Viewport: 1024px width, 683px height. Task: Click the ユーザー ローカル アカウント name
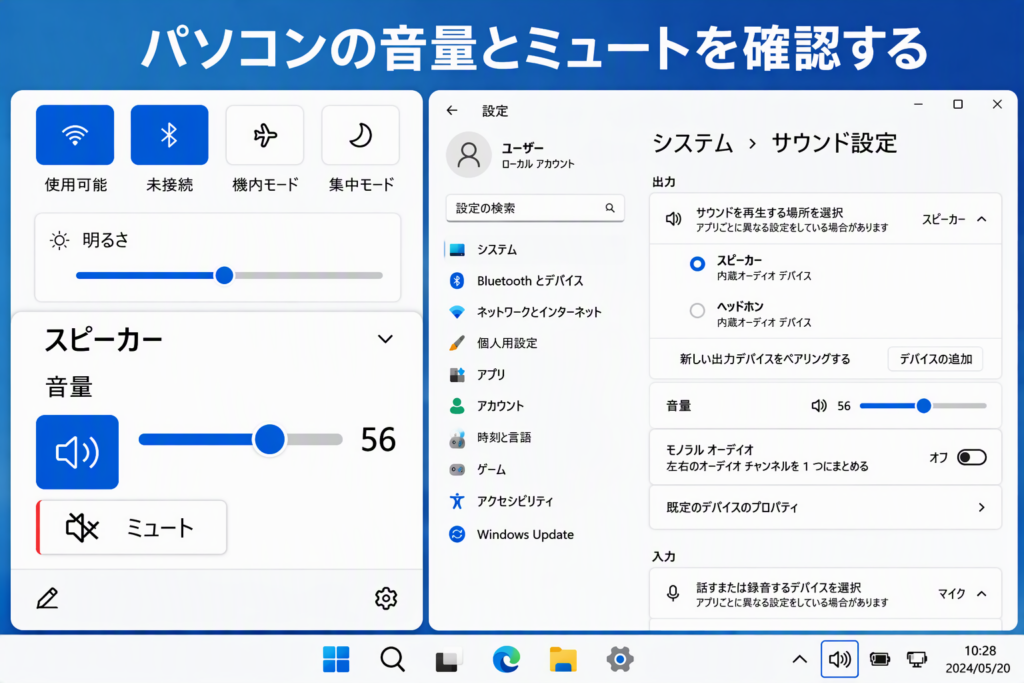point(538,155)
